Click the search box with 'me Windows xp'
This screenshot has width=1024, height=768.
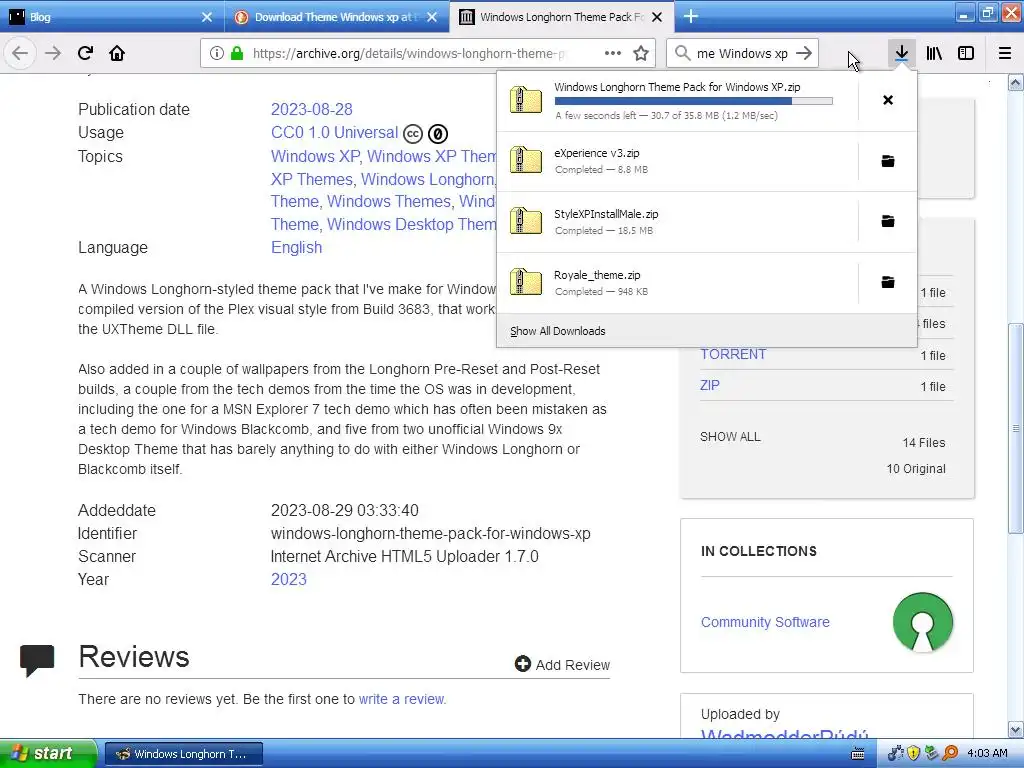pos(742,54)
